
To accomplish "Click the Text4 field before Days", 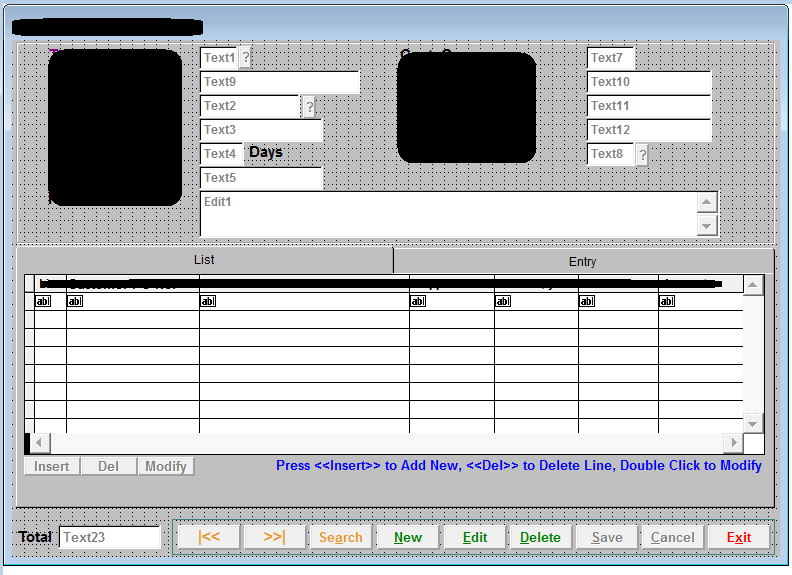I will tap(222, 154).
